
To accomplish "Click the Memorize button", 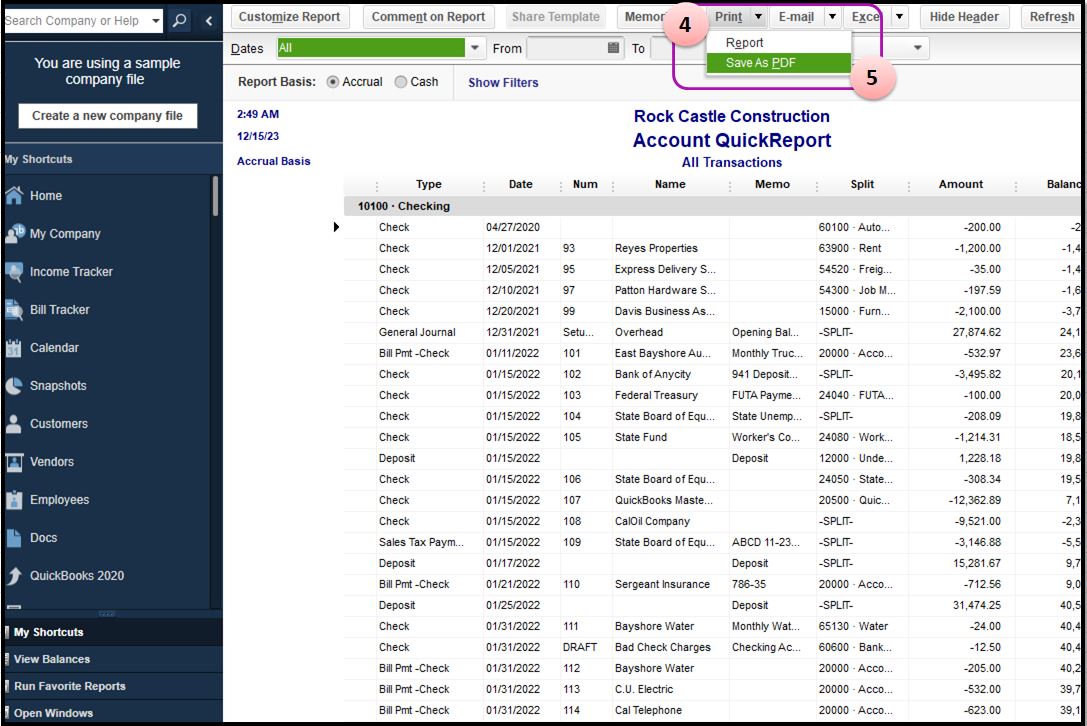I will [643, 17].
